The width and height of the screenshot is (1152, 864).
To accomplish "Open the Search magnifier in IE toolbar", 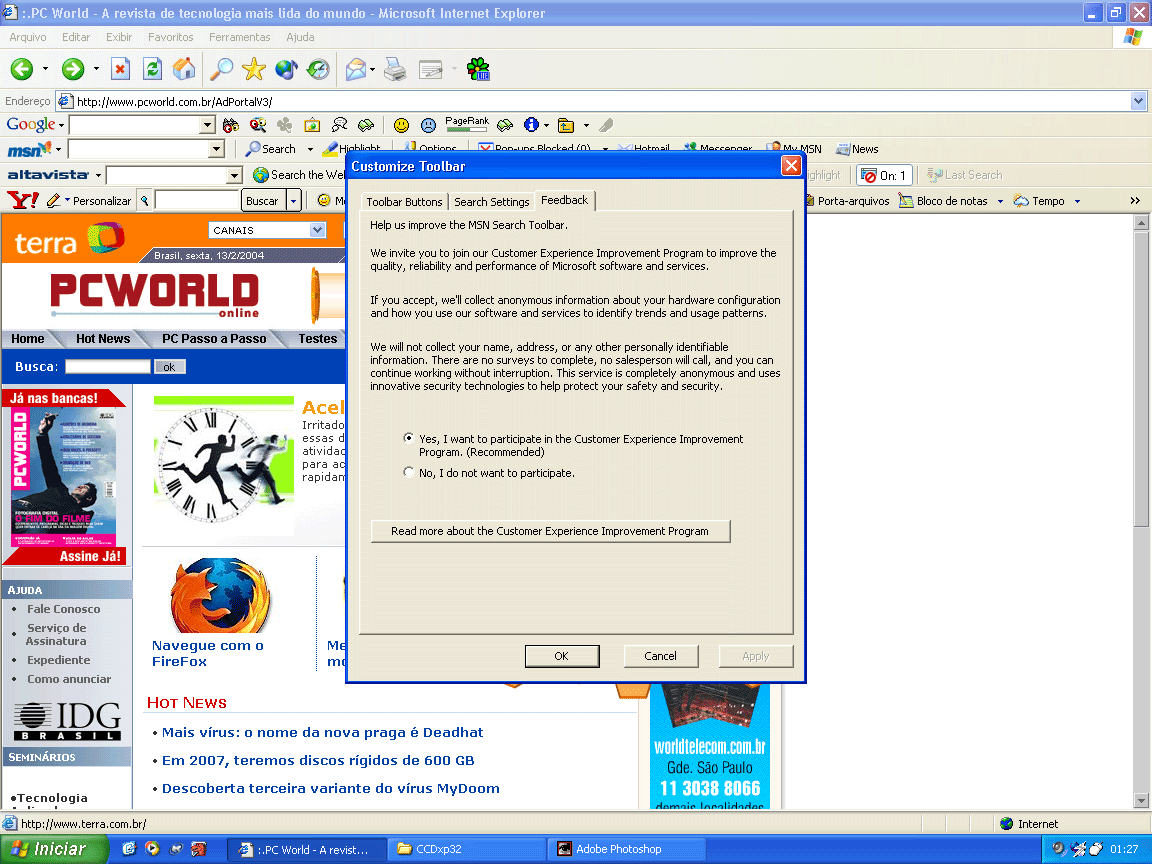I will [x=221, y=69].
